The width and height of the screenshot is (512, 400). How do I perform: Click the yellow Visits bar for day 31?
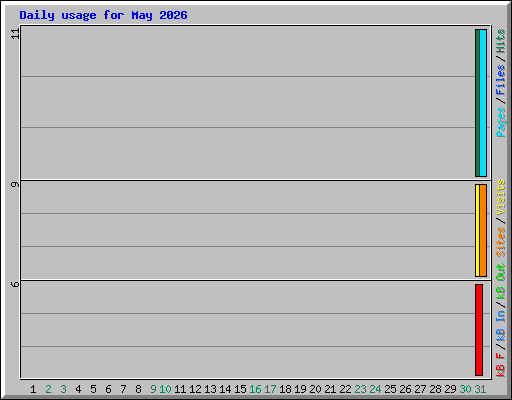pyautogui.click(x=477, y=230)
